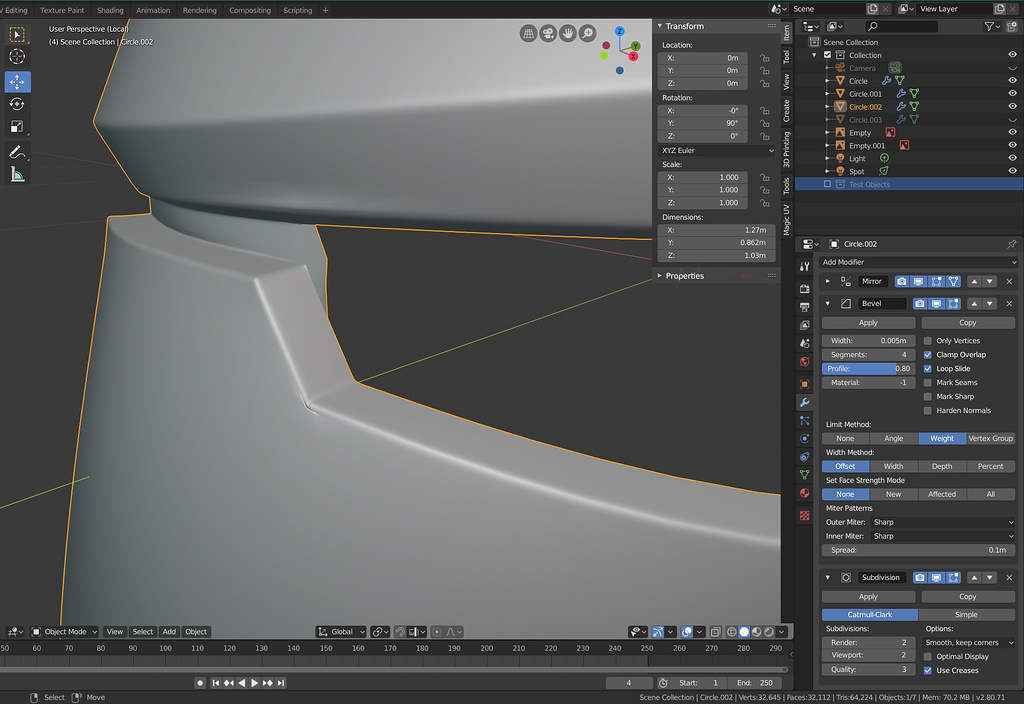Click the zoom view magnifier icon
This screenshot has width=1024, height=704.
588,33
